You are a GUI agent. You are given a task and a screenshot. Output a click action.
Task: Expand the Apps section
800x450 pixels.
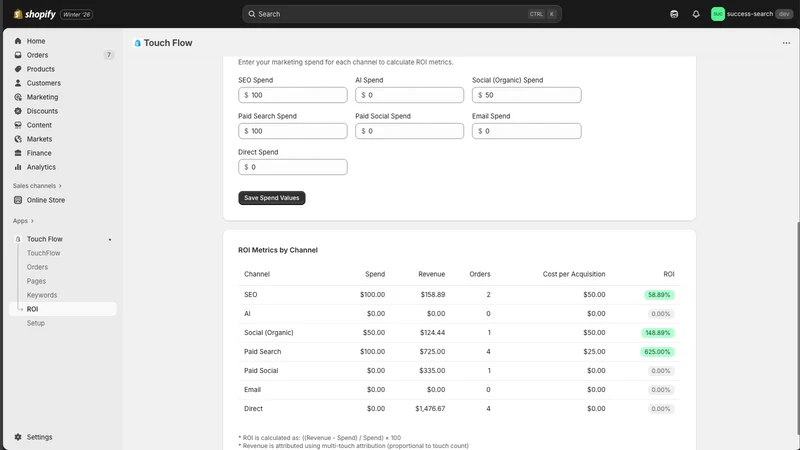[23, 221]
